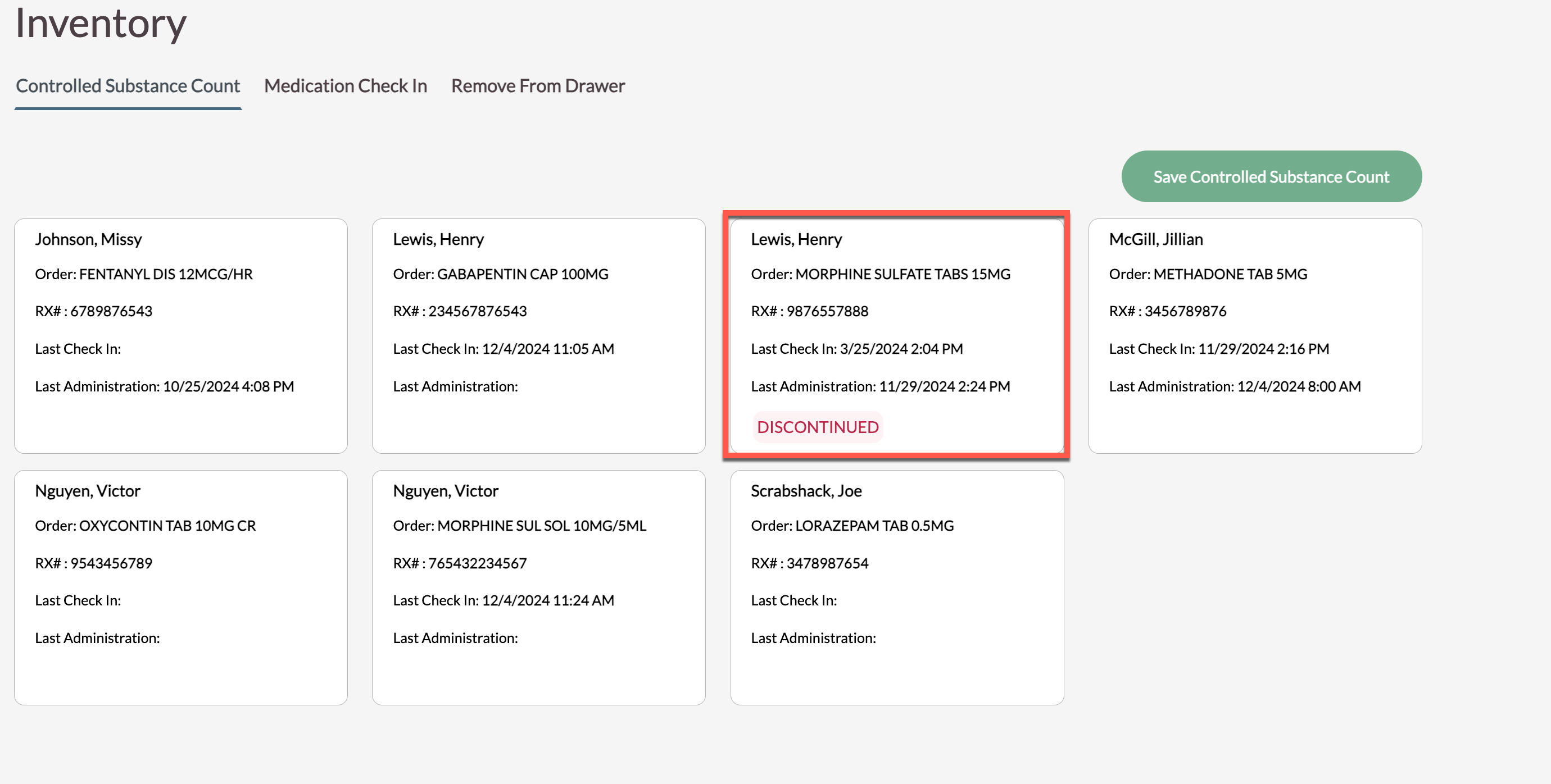Click the Order: METHADONE TAB 5MG text
This screenshot has height=784, width=1551.
point(1208,275)
